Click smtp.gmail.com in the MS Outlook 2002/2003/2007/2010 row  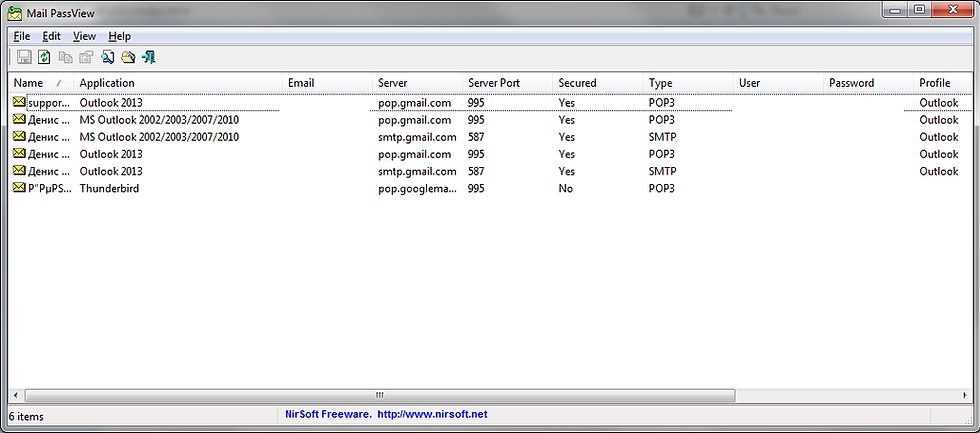tap(418, 137)
